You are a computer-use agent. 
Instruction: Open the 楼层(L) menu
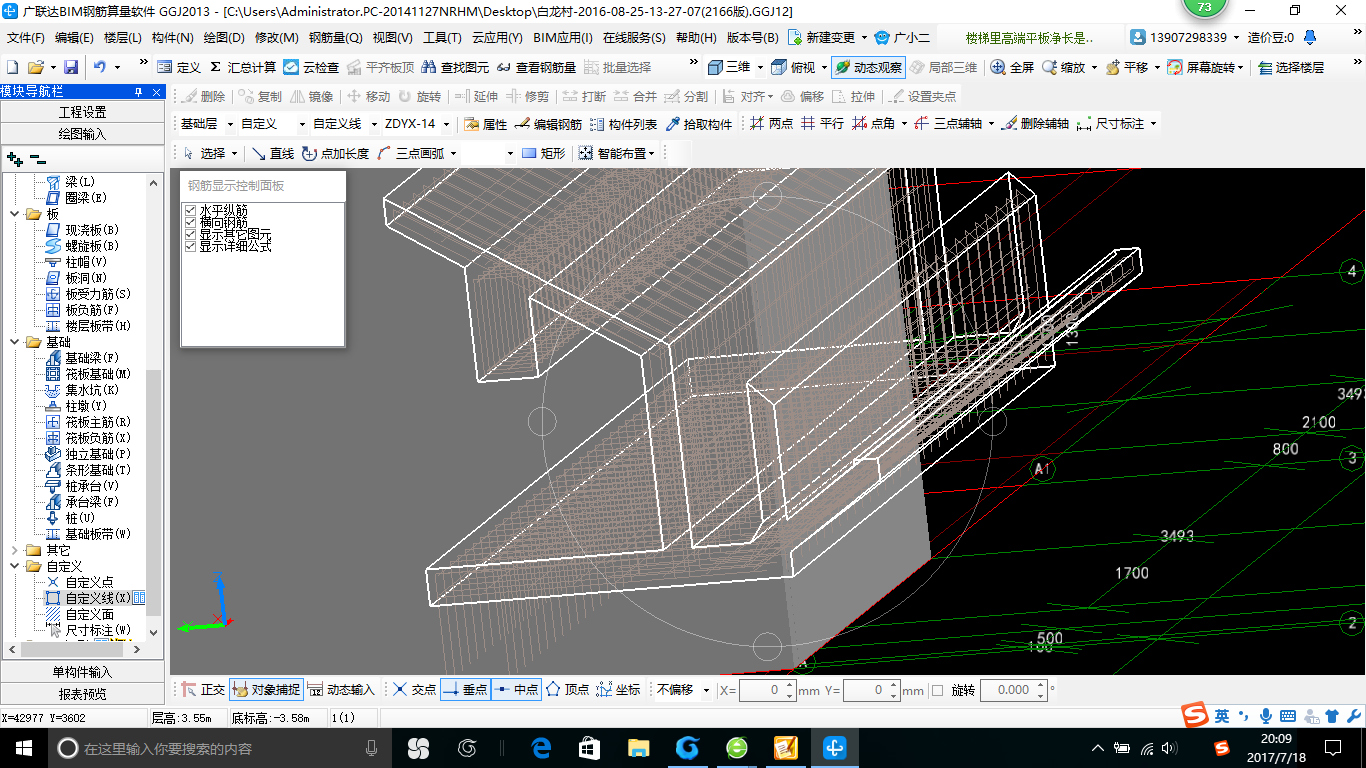(x=123, y=38)
